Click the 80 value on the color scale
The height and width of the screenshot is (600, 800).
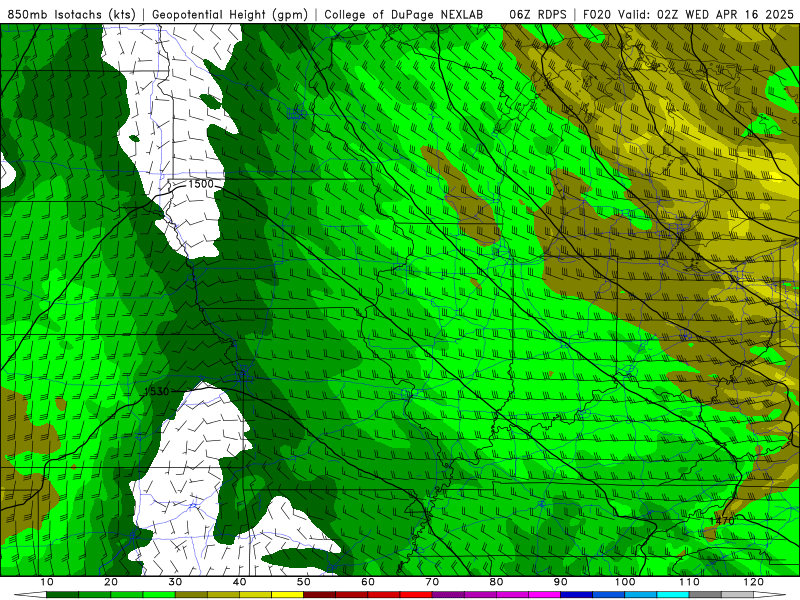pos(496,582)
